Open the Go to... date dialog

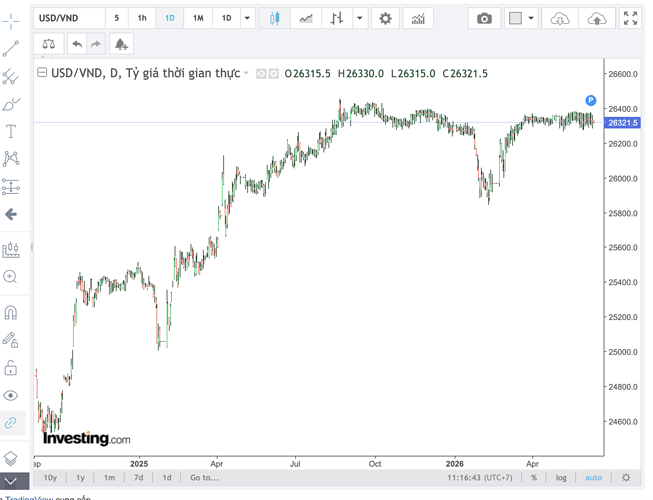[204, 478]
